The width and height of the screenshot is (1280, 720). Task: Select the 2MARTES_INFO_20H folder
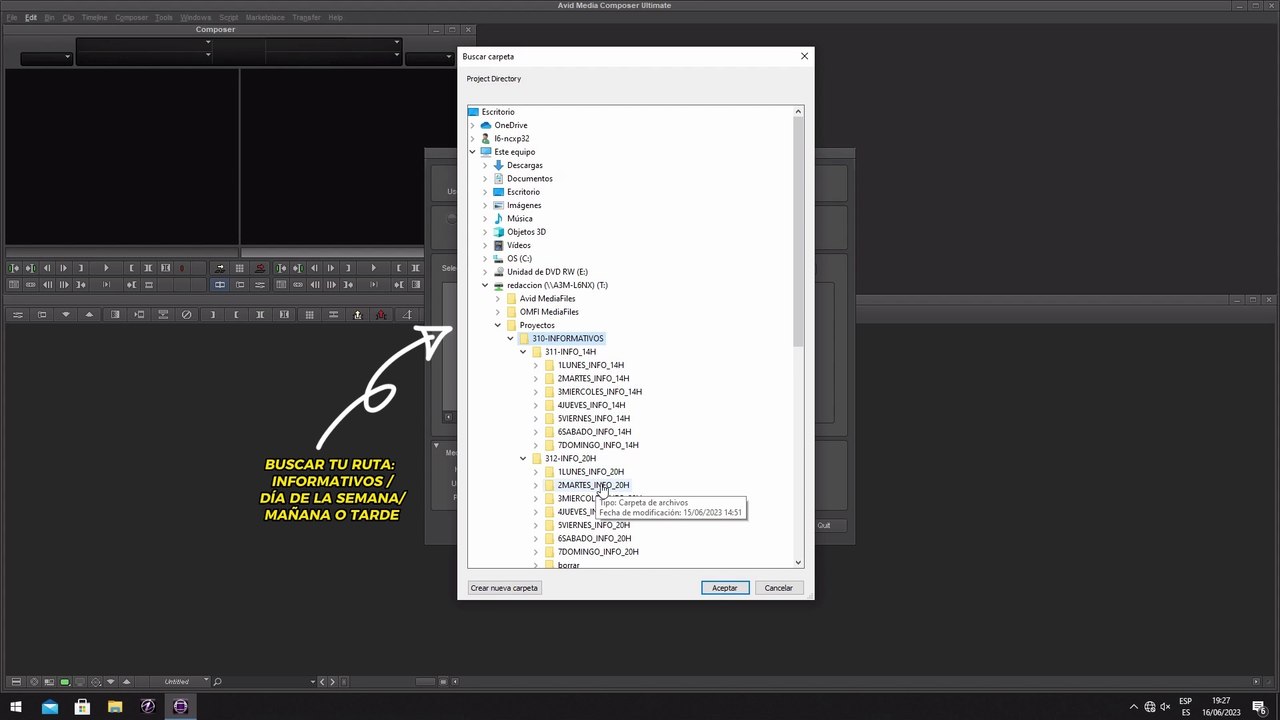point(594,485)
